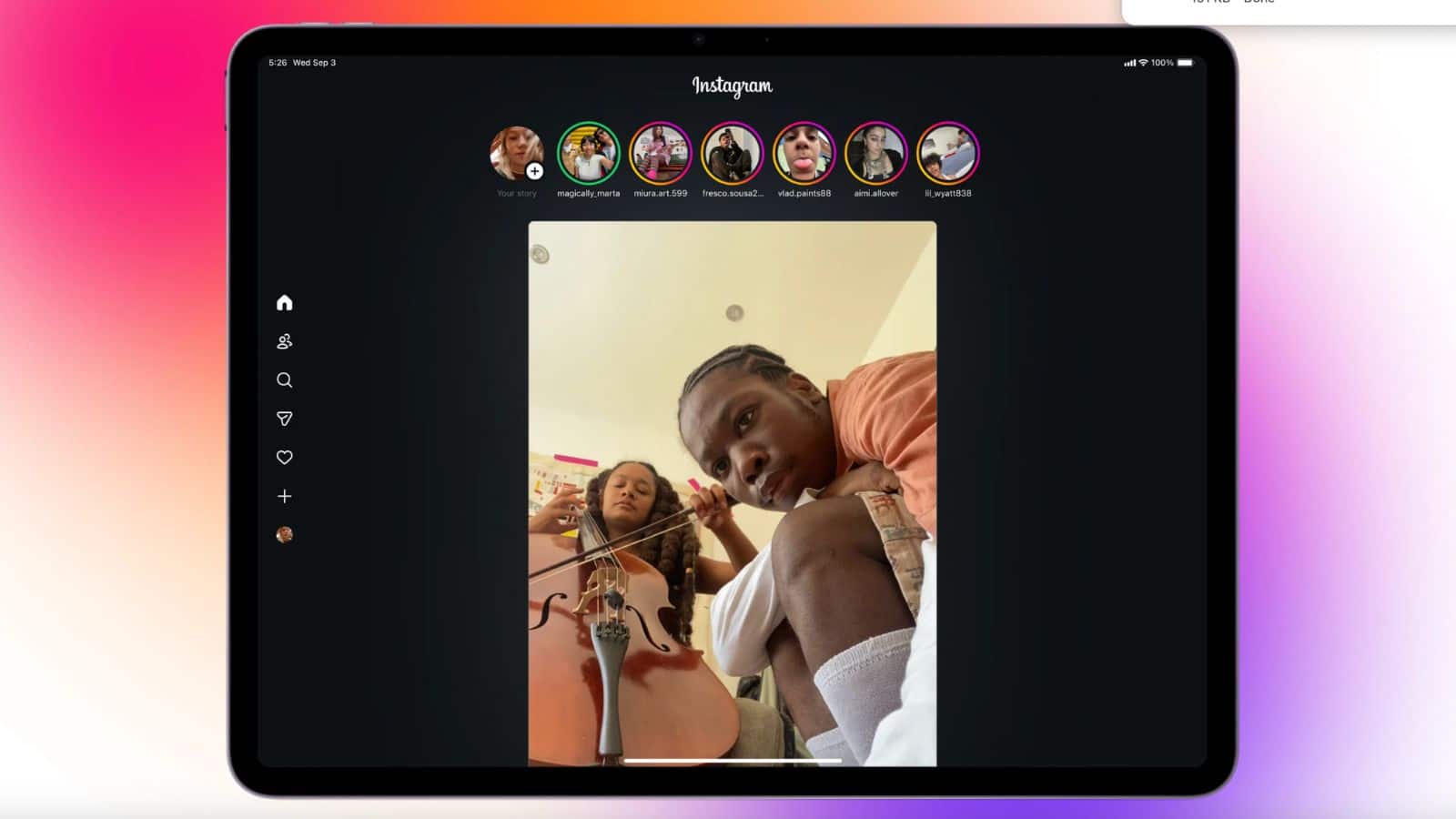View magically_marta's story
The image size is (1456, 819).
(x=588, y=153)
